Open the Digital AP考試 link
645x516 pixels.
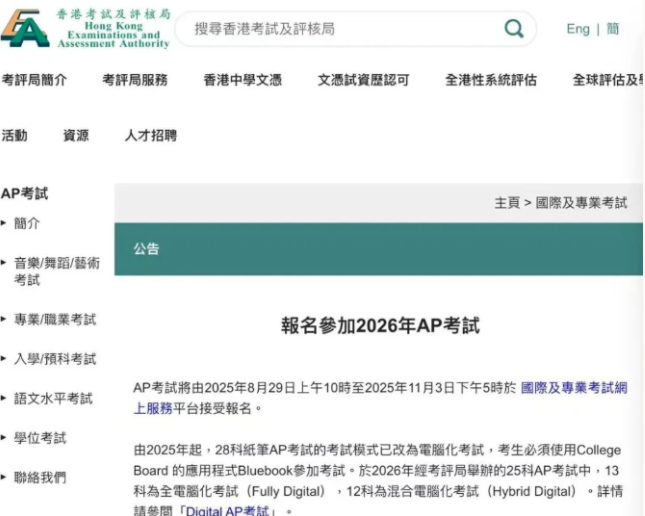[230, 511]
